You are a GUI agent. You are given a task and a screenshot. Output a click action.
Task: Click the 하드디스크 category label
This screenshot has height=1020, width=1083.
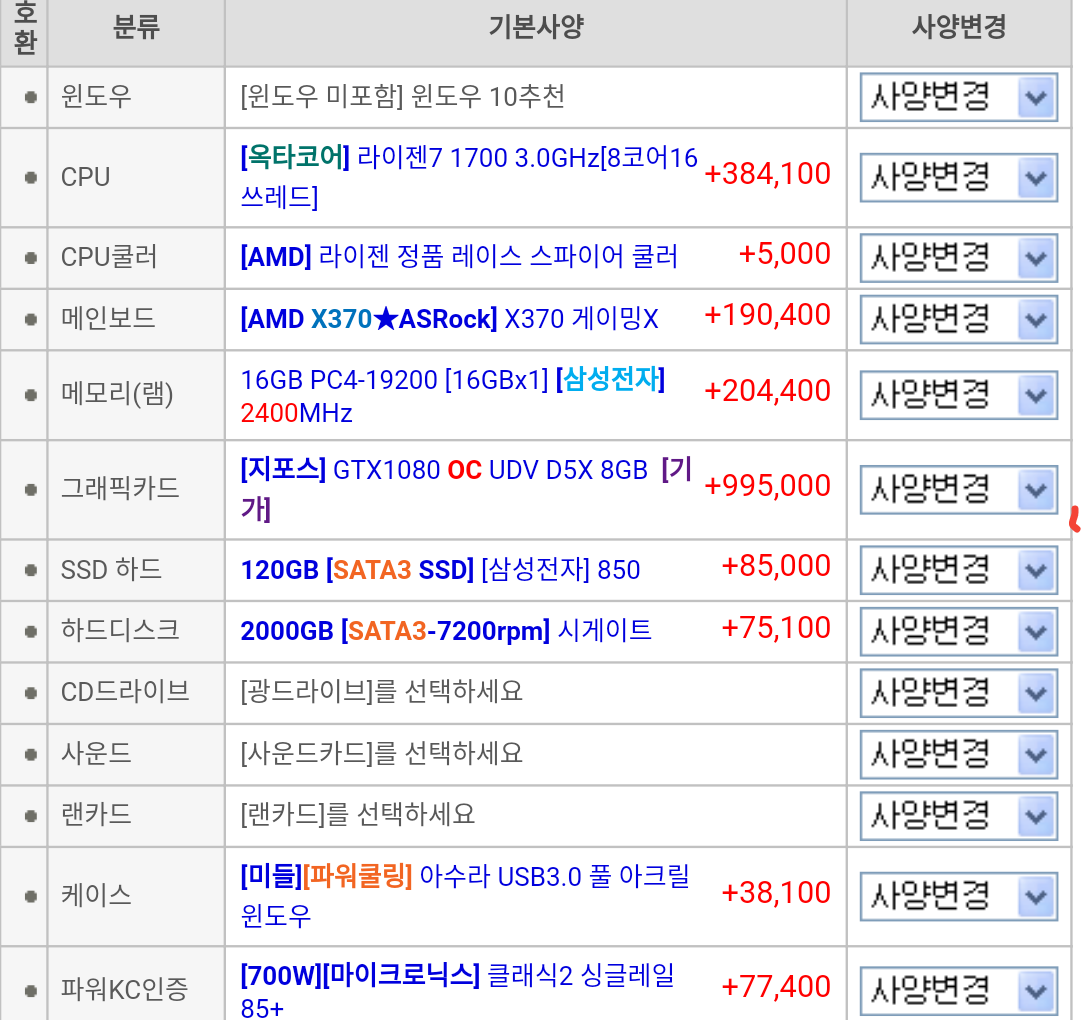click(120, 630)
